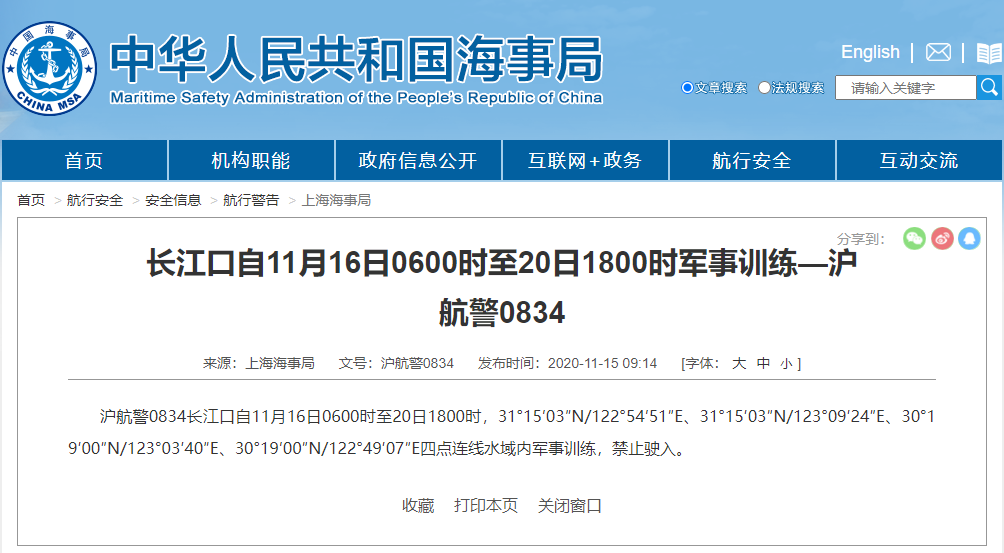Click the 文号：沪航警0834 text
1004x553 pixels.
(396, 364)
